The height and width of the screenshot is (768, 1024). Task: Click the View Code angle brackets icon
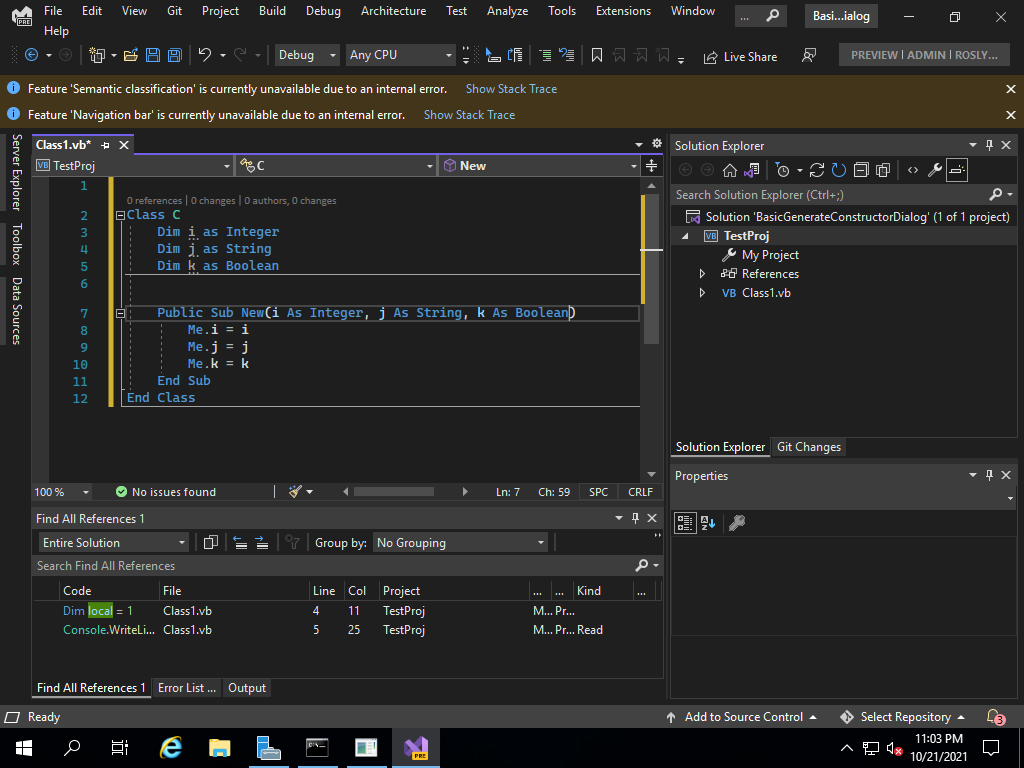coord(913,170)
